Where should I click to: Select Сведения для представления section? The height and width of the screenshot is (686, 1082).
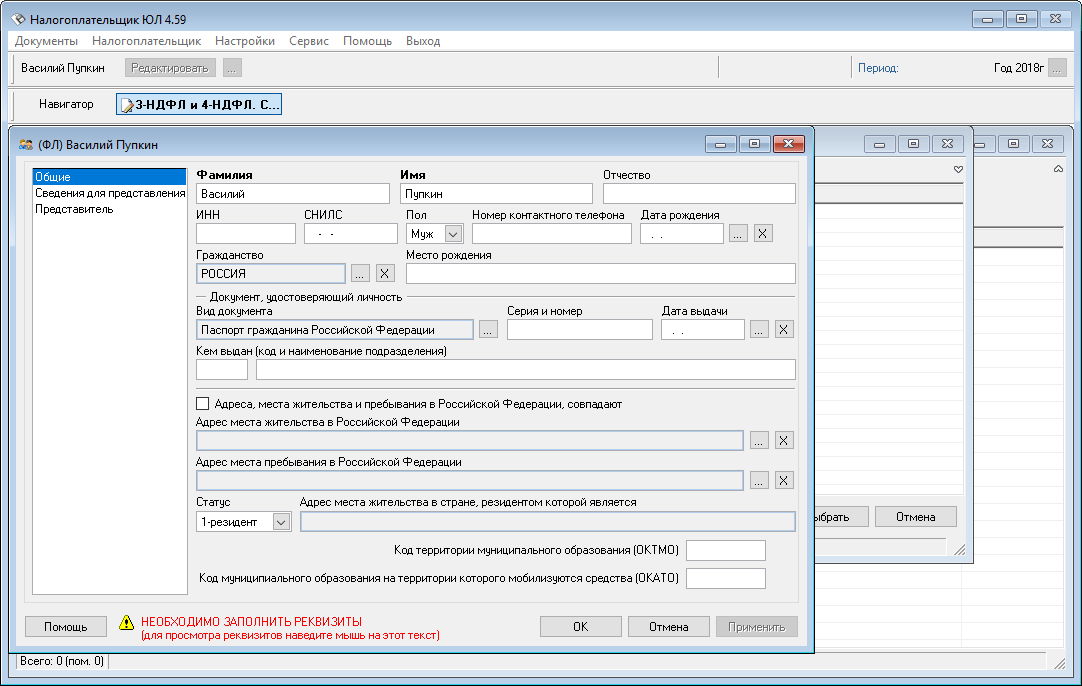(x=109, y=193)
